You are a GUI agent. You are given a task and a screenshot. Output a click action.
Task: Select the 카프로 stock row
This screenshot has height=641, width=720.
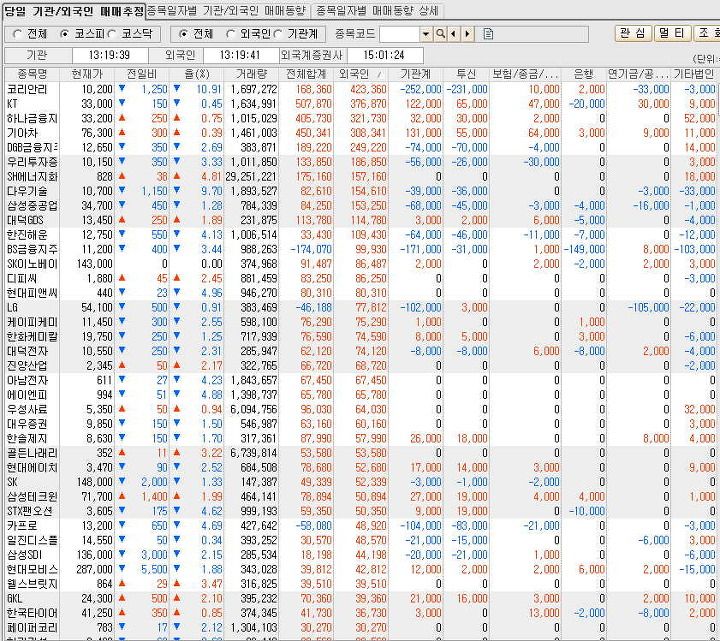360,526
